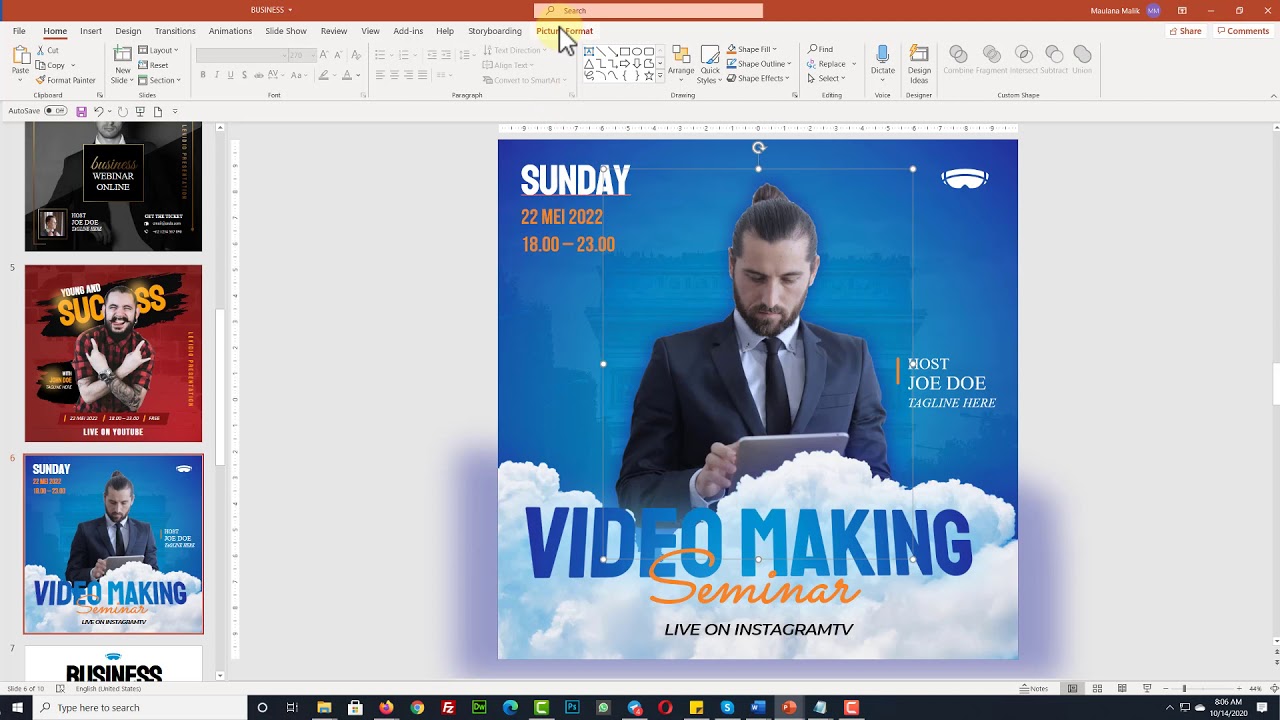Open Photoshop from the taskbar
The image size is (1280, 720).
pos(572,707)
